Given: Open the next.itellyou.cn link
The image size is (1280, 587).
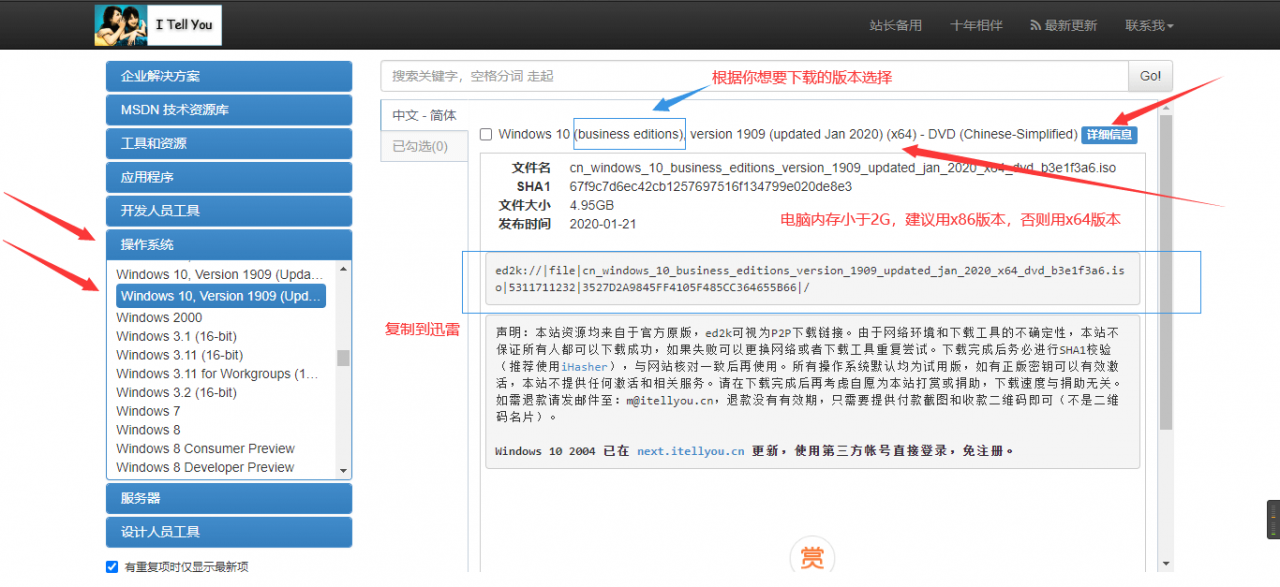Looking at the screenshot, I should 691,451.
